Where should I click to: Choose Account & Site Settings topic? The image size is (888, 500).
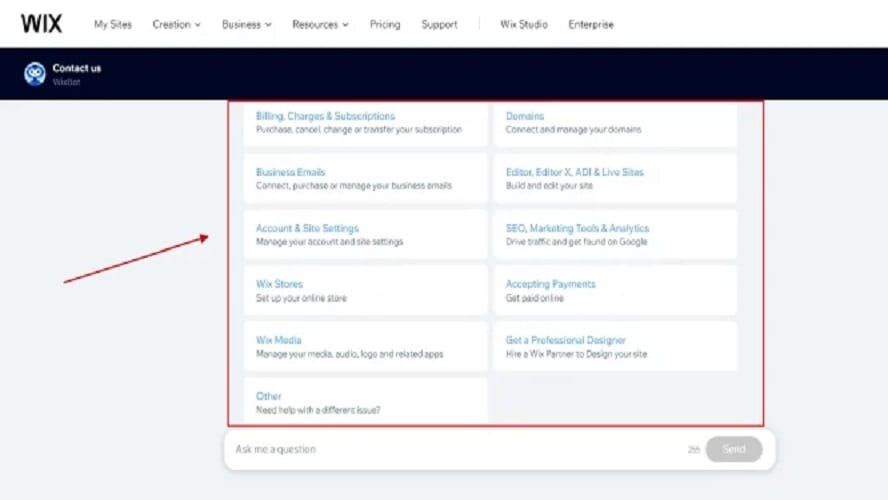coord(366,234)
